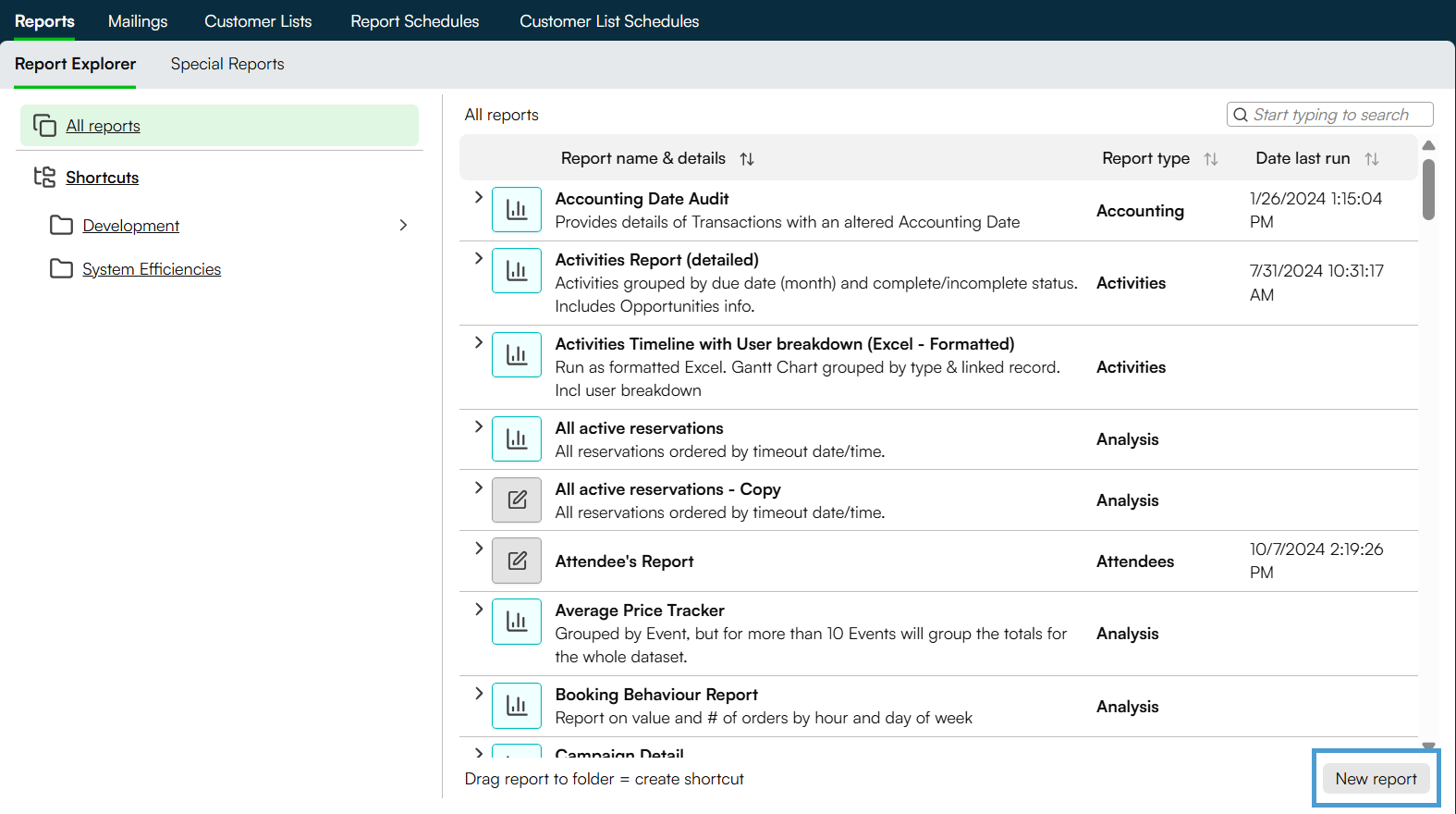The height and width of the screenshot is (814, 1456).
Task: Expand the Development folder chevron
Action: (403, 225)
